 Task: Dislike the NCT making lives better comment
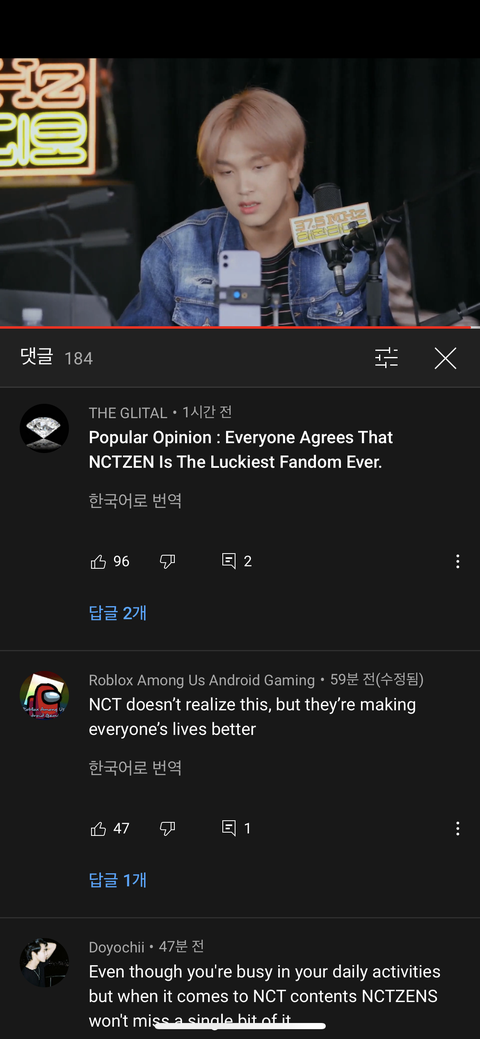click(168, 828)
